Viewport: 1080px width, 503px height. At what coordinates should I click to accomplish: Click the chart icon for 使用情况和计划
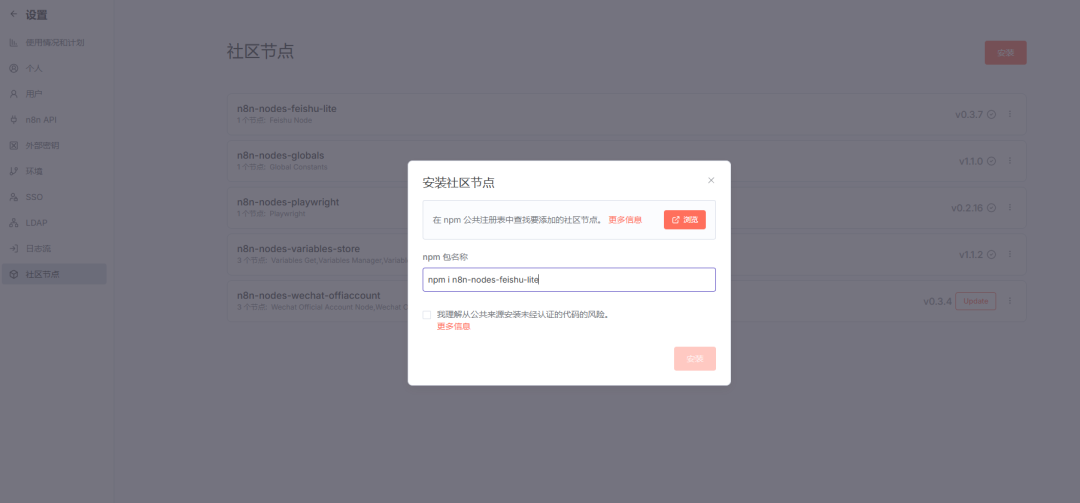coord(14,43)
